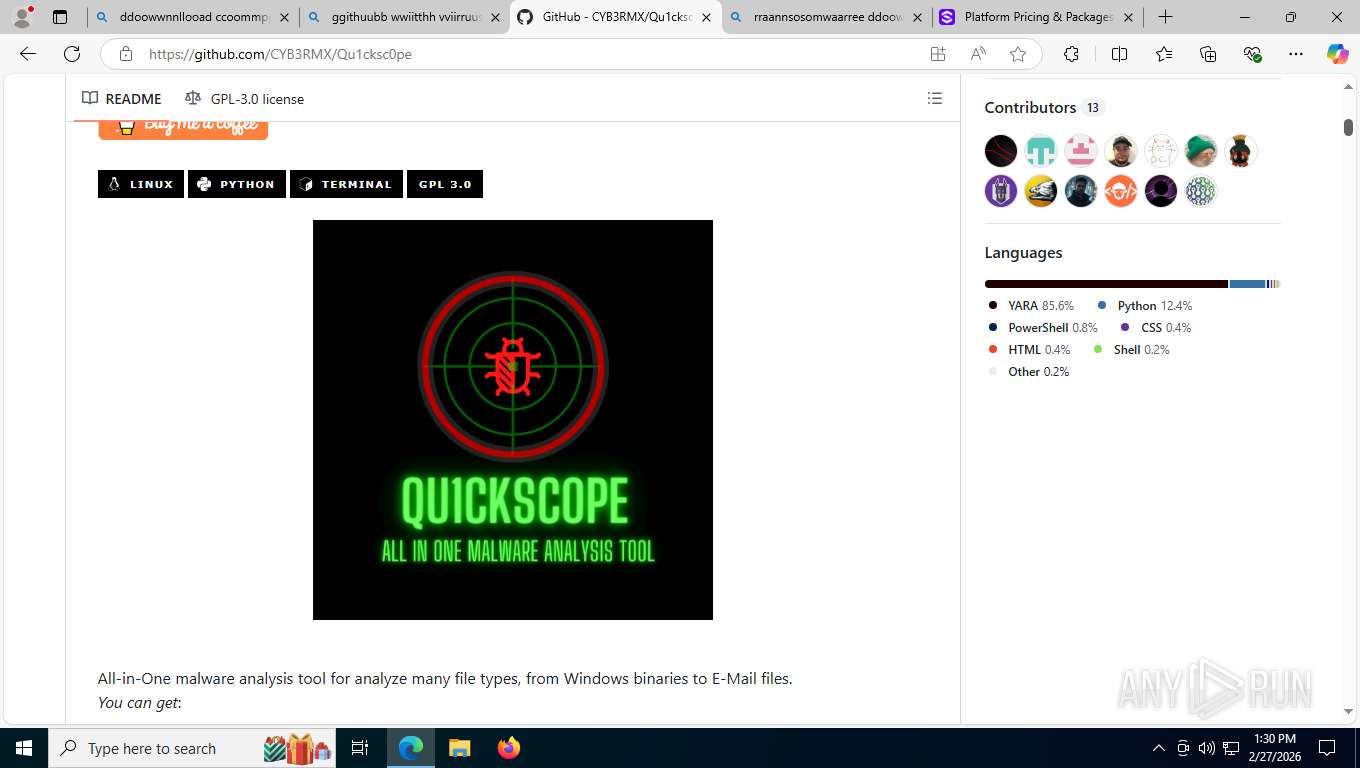This screenshot has width=1360, height=768.
Task: Open the yellow eagle-skull contributor avatar
Action: [x=1041, y=191]
